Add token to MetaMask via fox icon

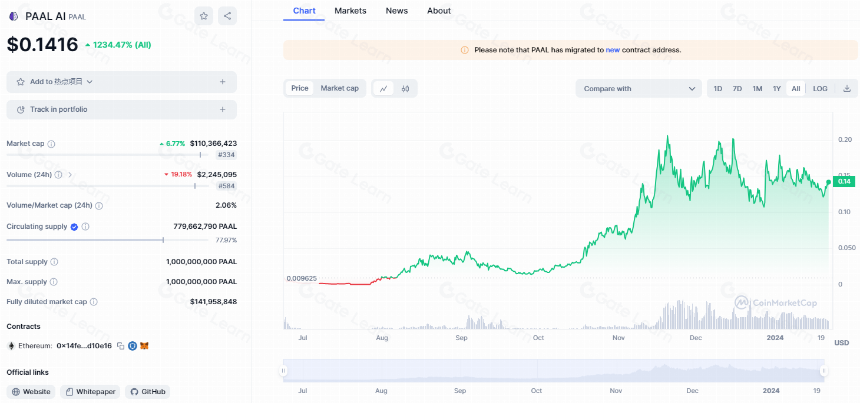[144, 346]
